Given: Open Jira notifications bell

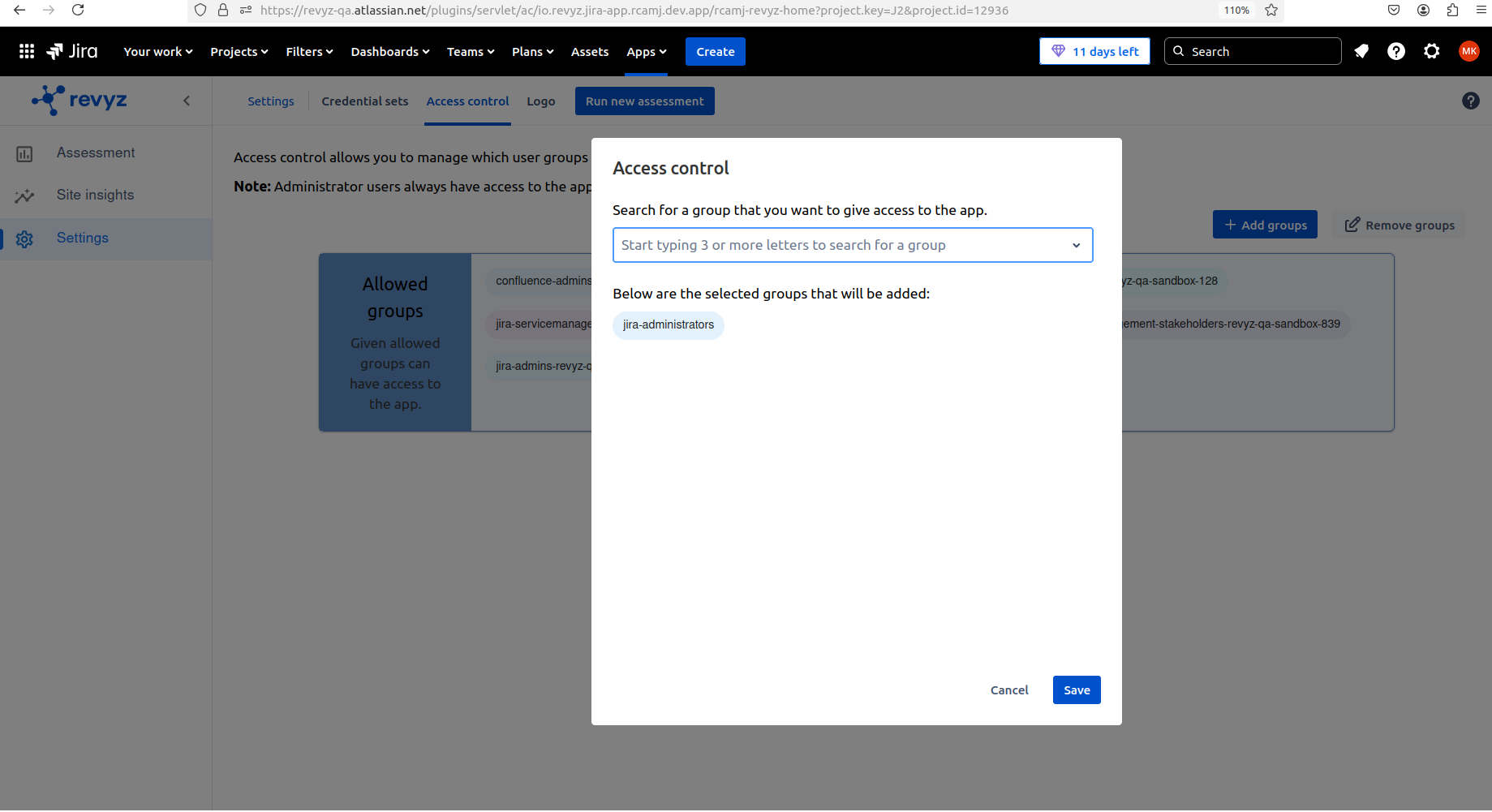Looking at the screenshot, I should pos(1361,51).
